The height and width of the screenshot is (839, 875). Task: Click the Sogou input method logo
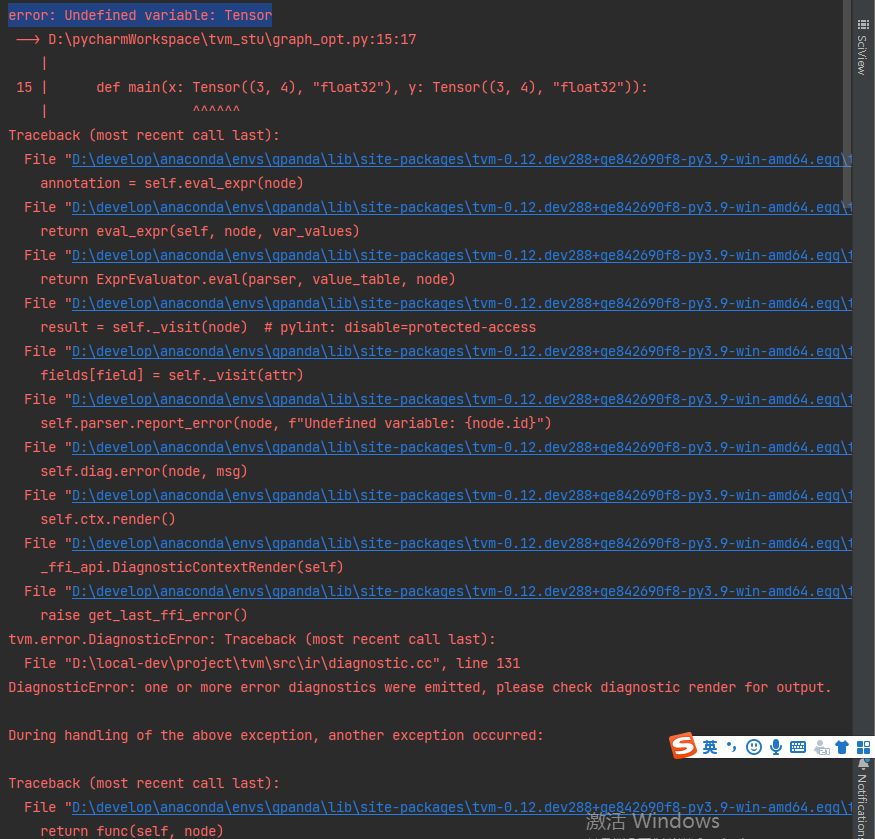coord(682,746)
